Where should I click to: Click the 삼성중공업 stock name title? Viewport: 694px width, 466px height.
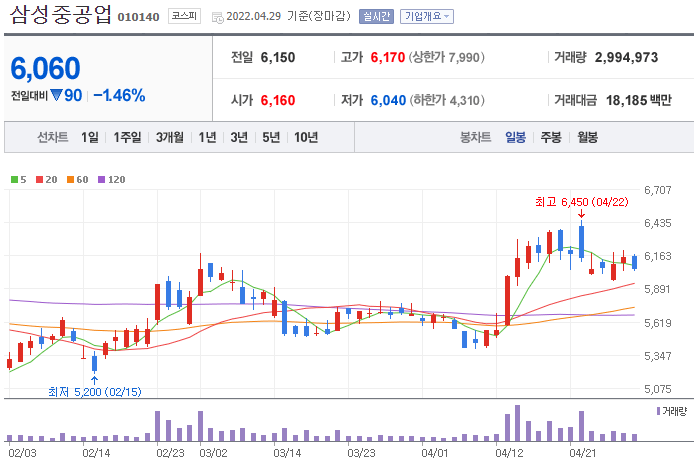(x=61, y=14)
